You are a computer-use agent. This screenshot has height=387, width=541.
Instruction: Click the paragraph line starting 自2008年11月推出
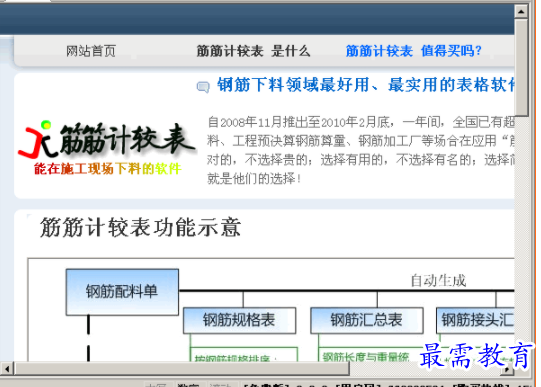coord(361,122)
